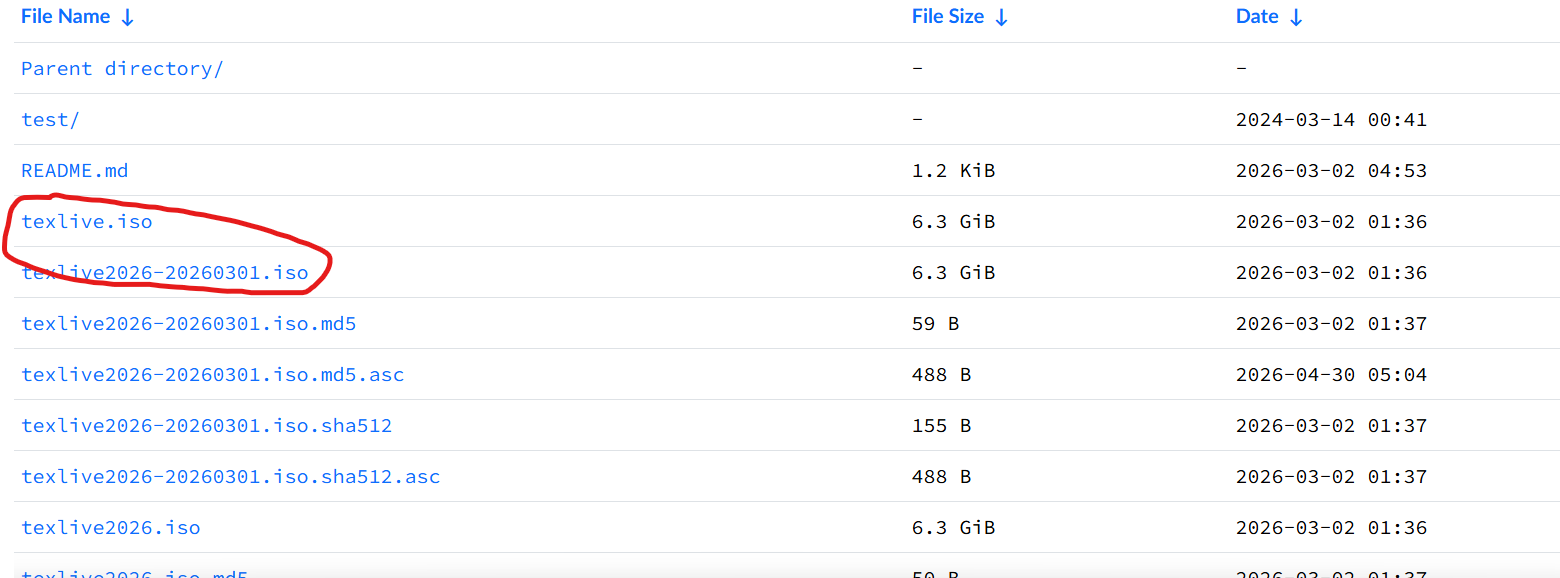The image size is (1560, 578).
Task: Open the test/ folder
Action: click(50, 120)
